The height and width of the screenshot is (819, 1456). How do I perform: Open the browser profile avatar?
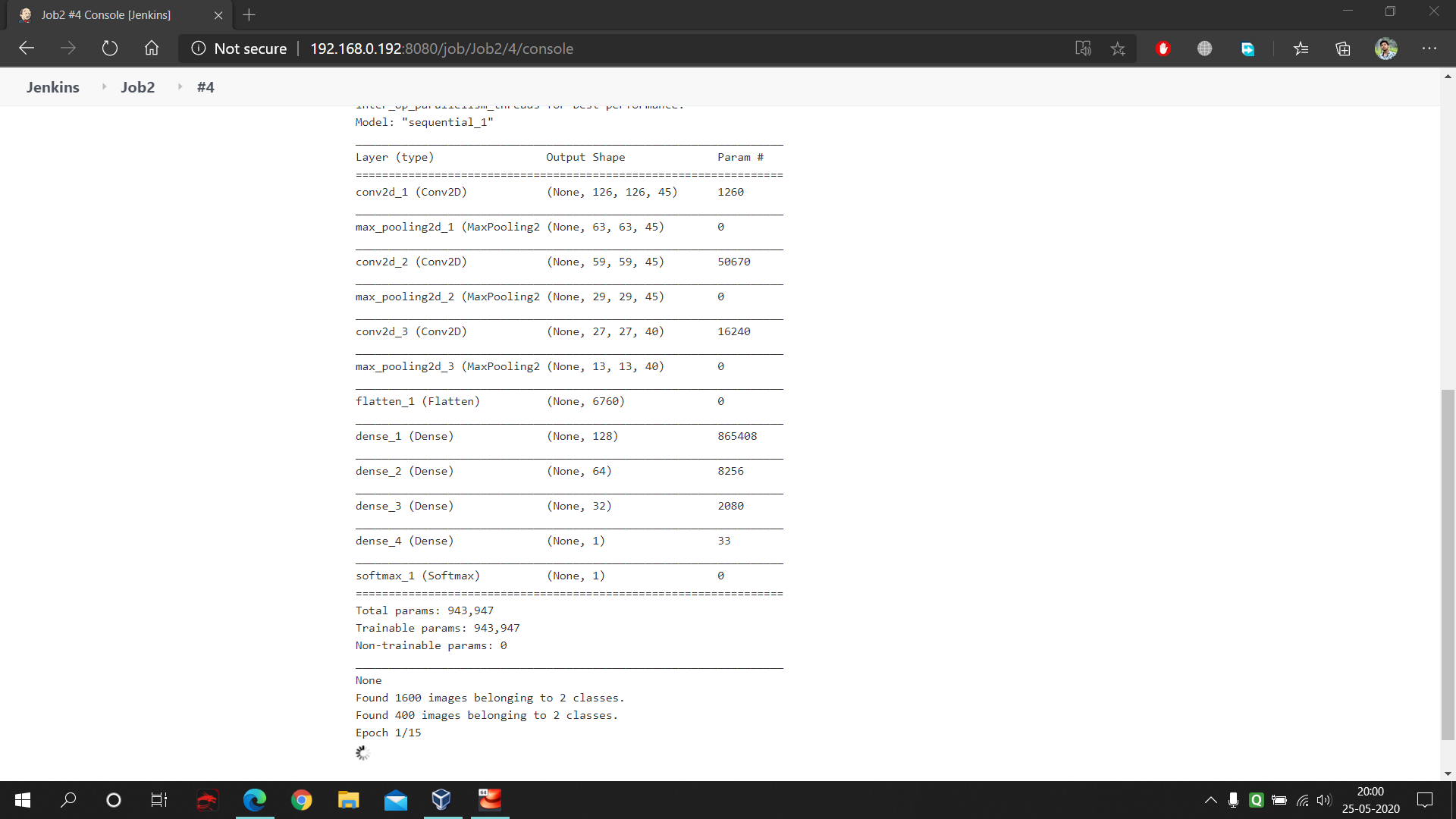pyautogui.click(x=1386, y=49)
